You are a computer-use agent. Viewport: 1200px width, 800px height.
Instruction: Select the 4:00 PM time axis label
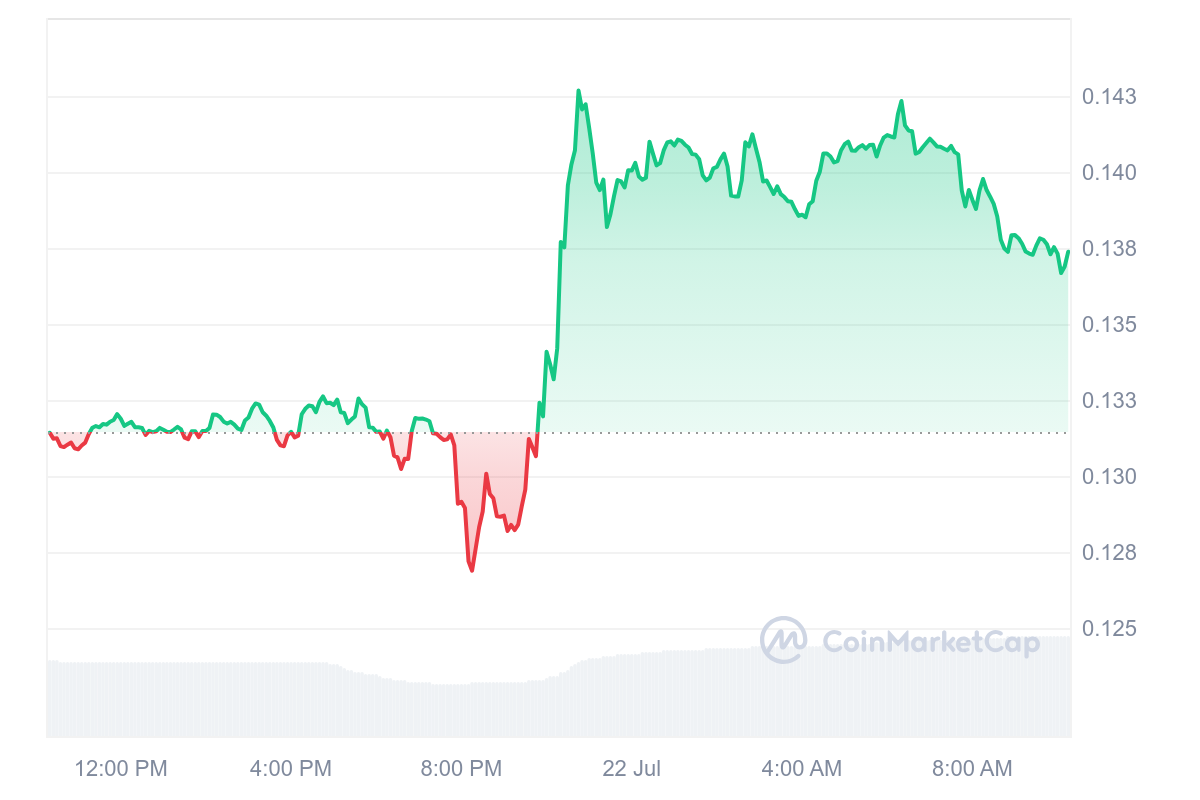click(291, 768)
